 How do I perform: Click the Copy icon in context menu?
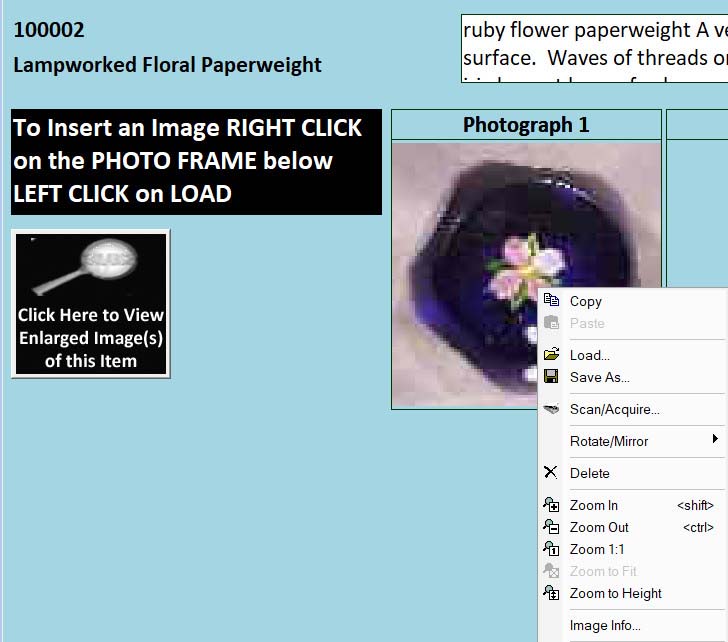[x=550, y=301]
